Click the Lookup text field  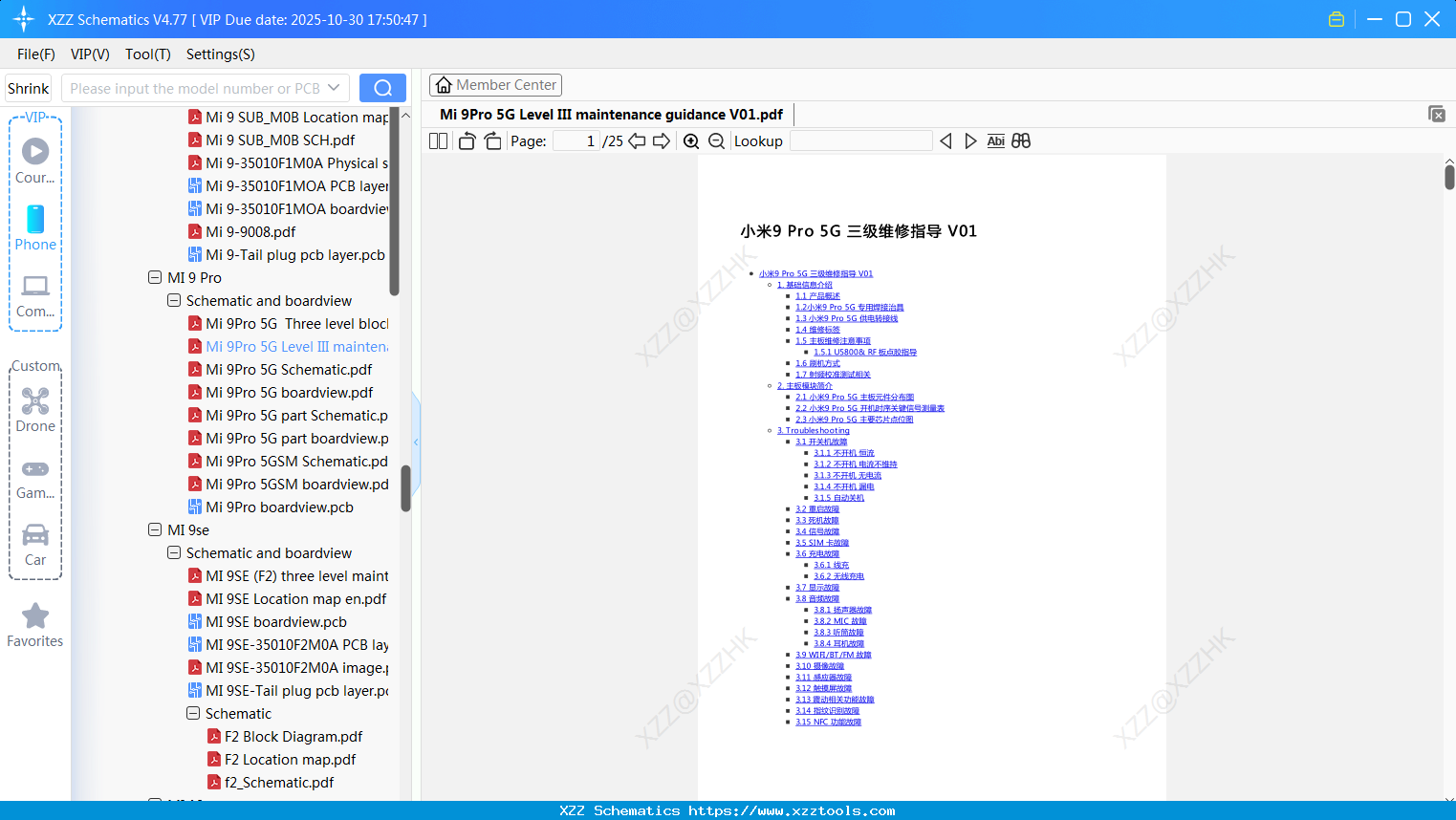(x=860, y=141)
